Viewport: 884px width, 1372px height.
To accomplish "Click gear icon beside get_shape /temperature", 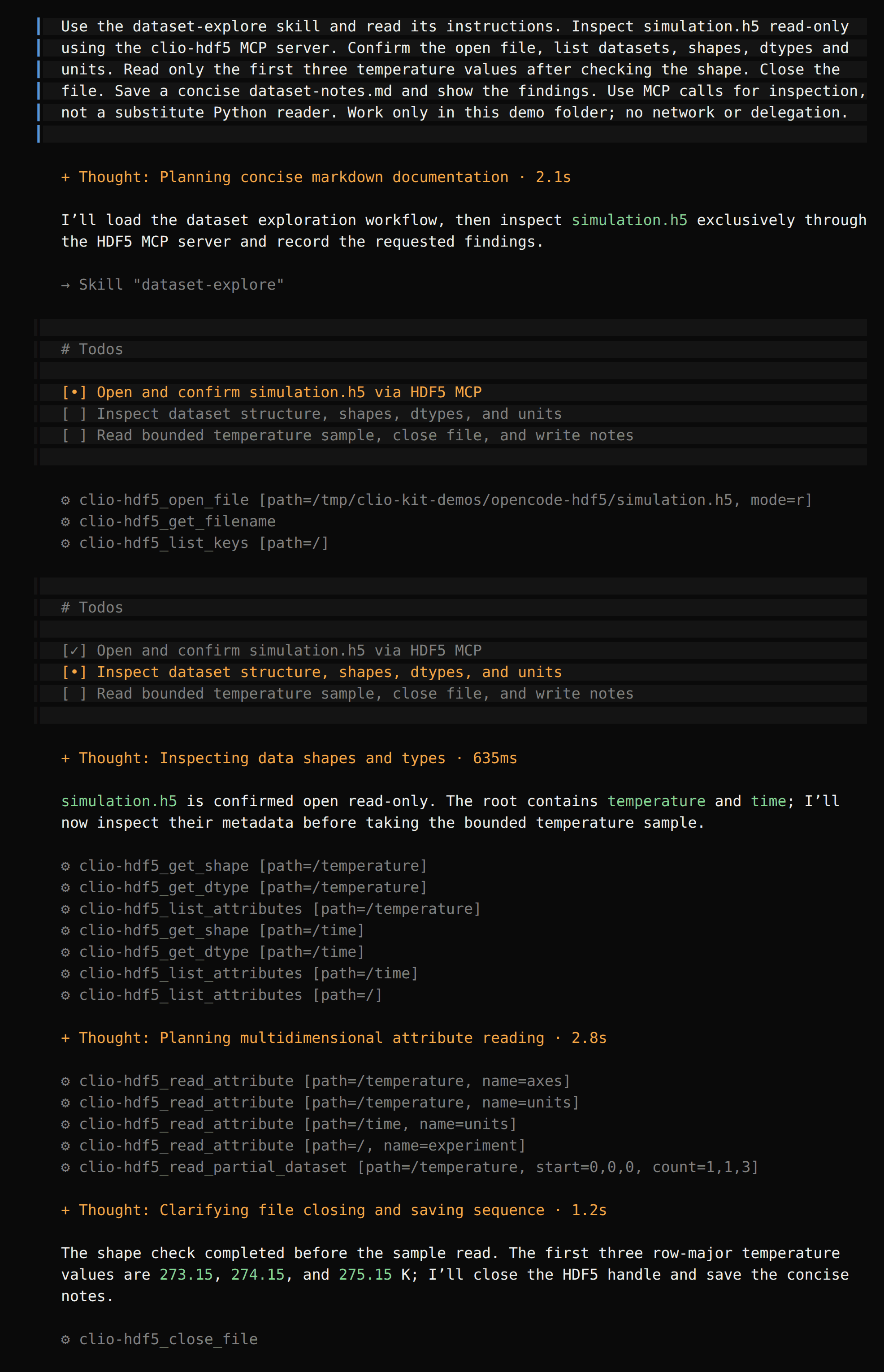I will coord(65,866).
